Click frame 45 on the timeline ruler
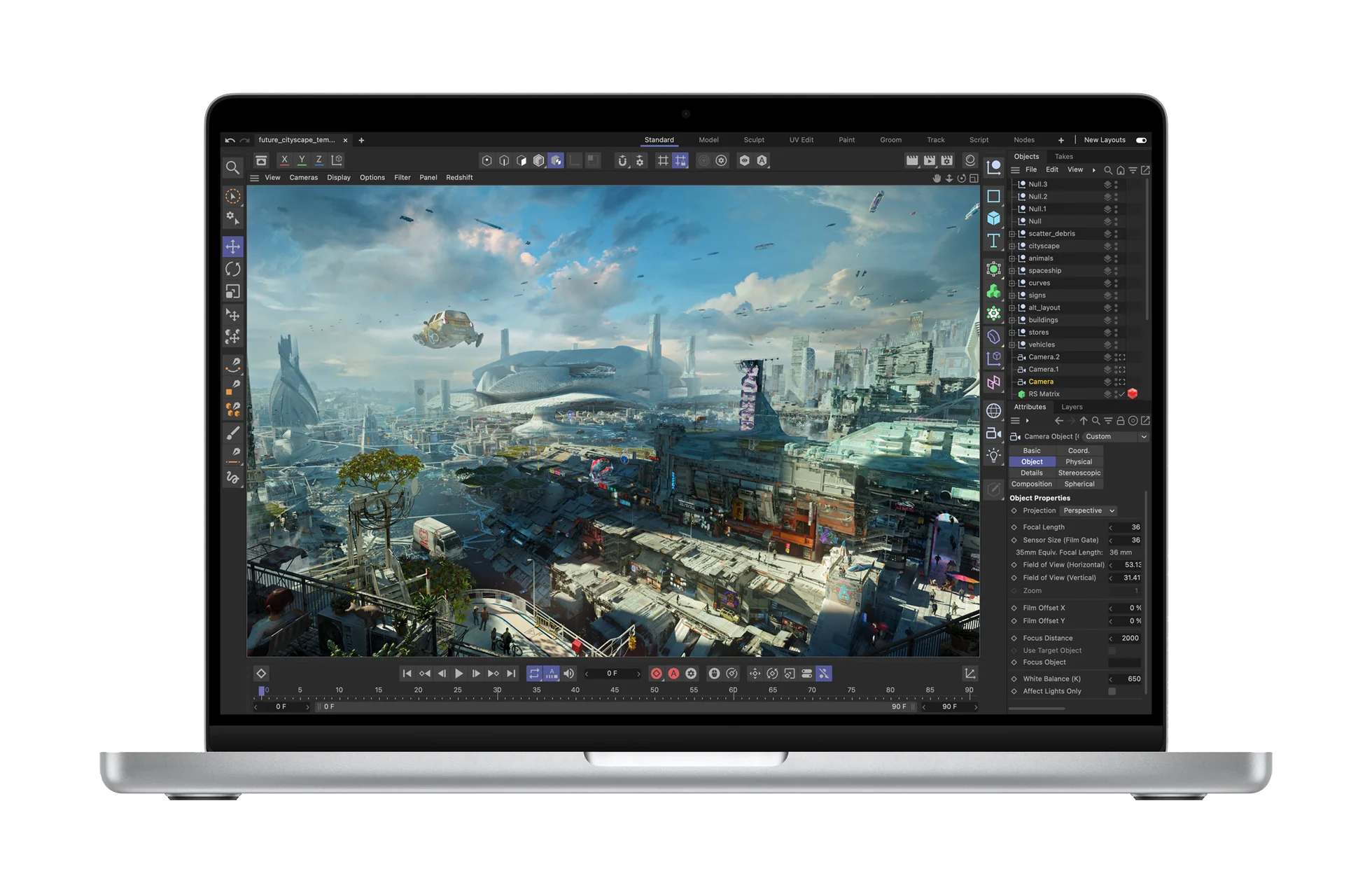The height and width of the screenshot is (892, 1372). click(x=615, y=690)
